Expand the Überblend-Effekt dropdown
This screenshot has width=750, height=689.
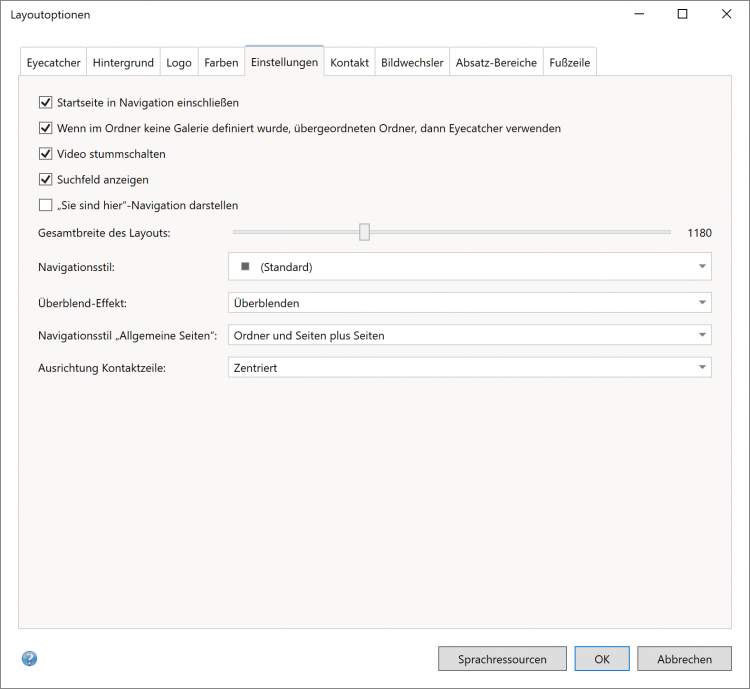pyautogui.click(x=470, y=303)
